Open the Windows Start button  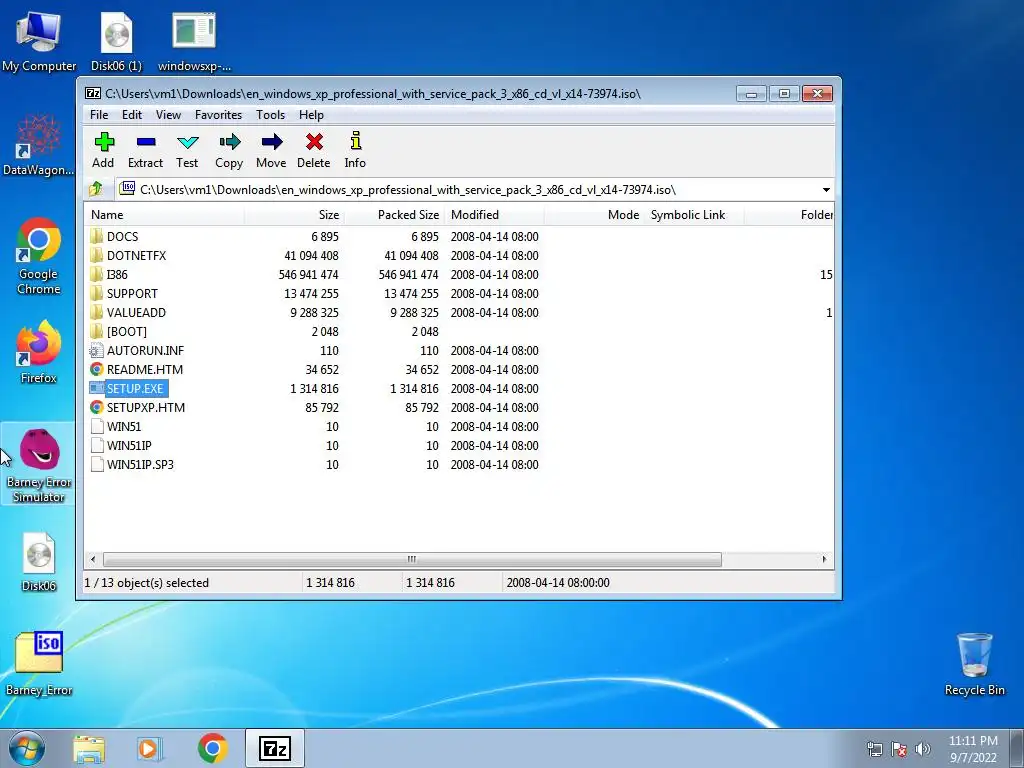coord(27,748)
